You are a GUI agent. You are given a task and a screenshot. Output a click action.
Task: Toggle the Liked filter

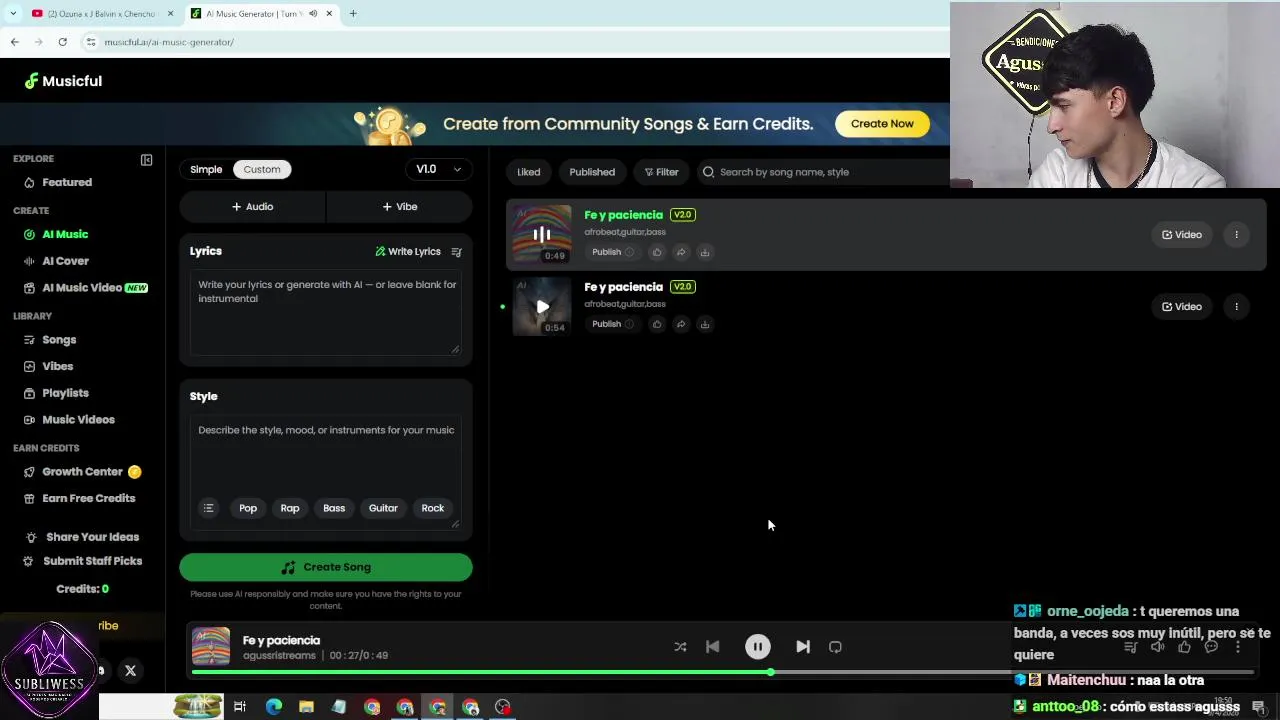[529, 172]
